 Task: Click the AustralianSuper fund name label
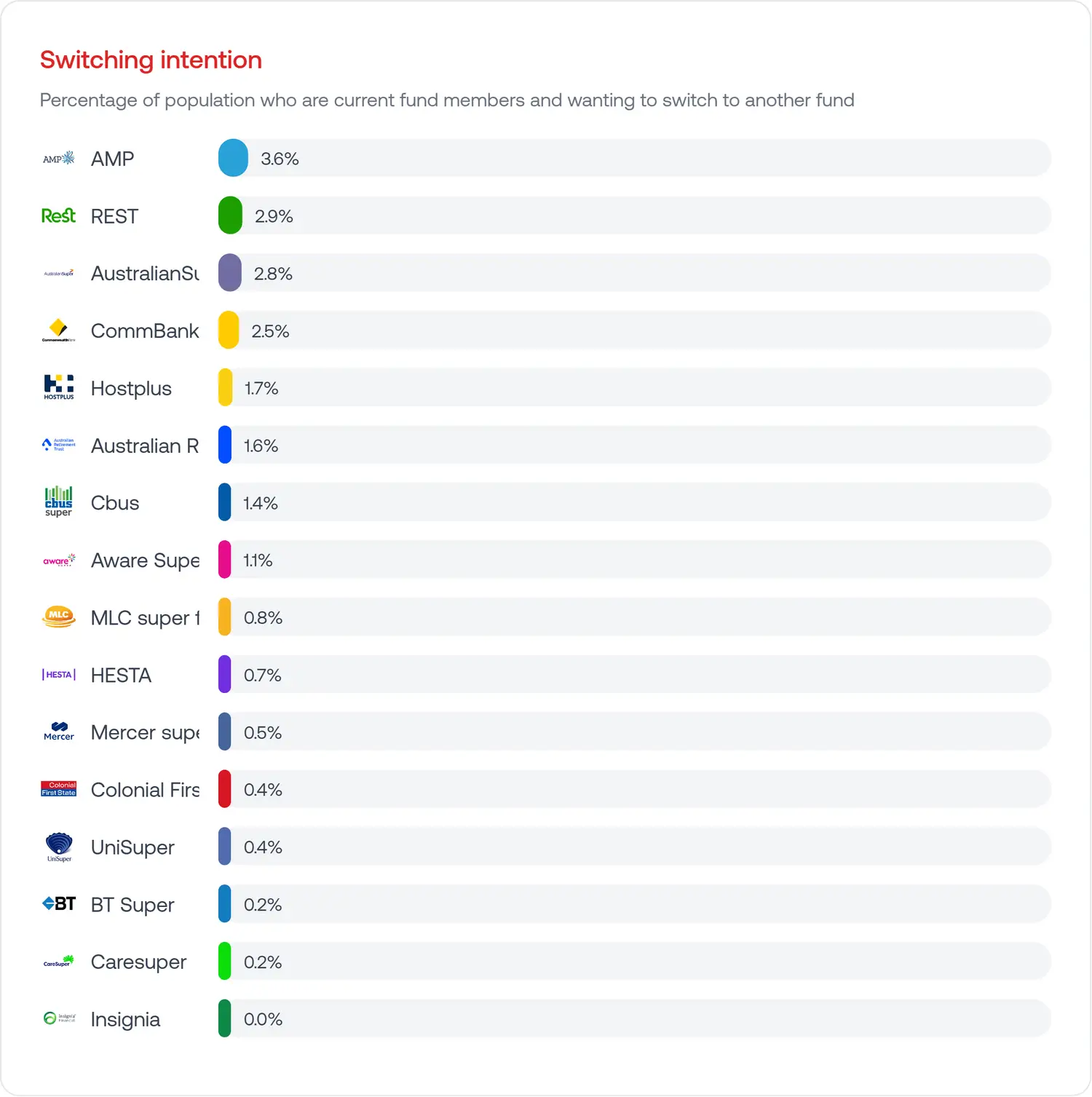coord(145,274)
